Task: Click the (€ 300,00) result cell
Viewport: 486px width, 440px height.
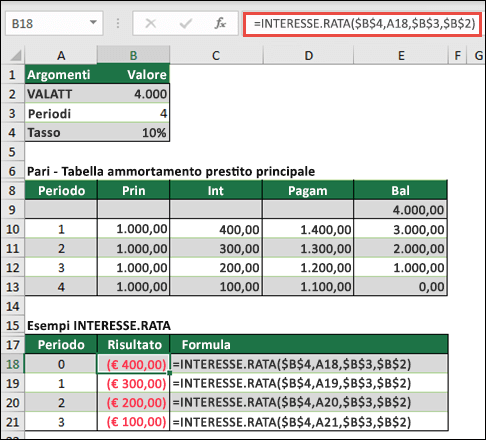Action: point(133,383)
